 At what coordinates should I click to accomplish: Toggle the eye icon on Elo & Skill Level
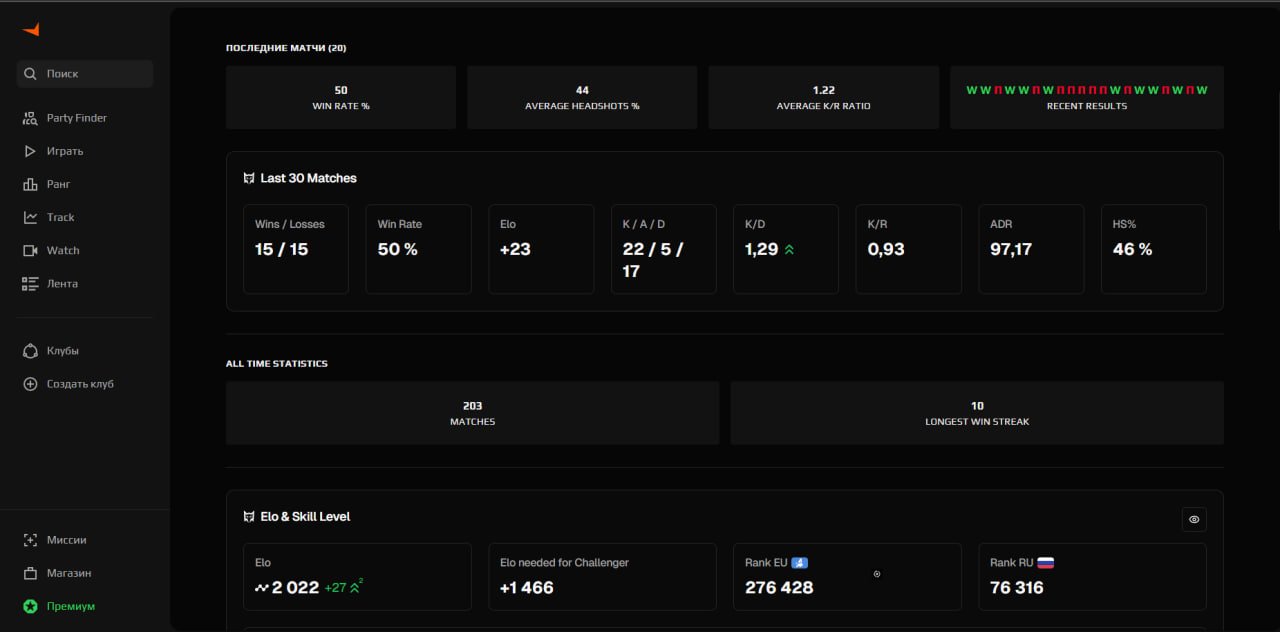point(1193,519)
